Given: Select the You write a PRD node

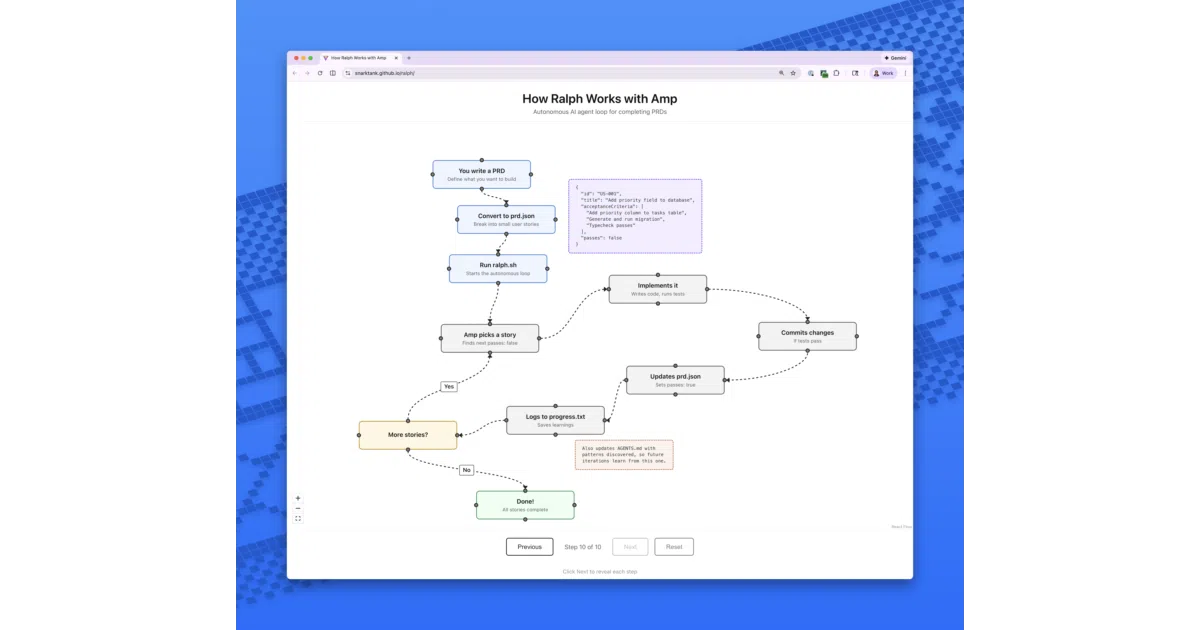Looking at the screenshot, I should point(482,174).
